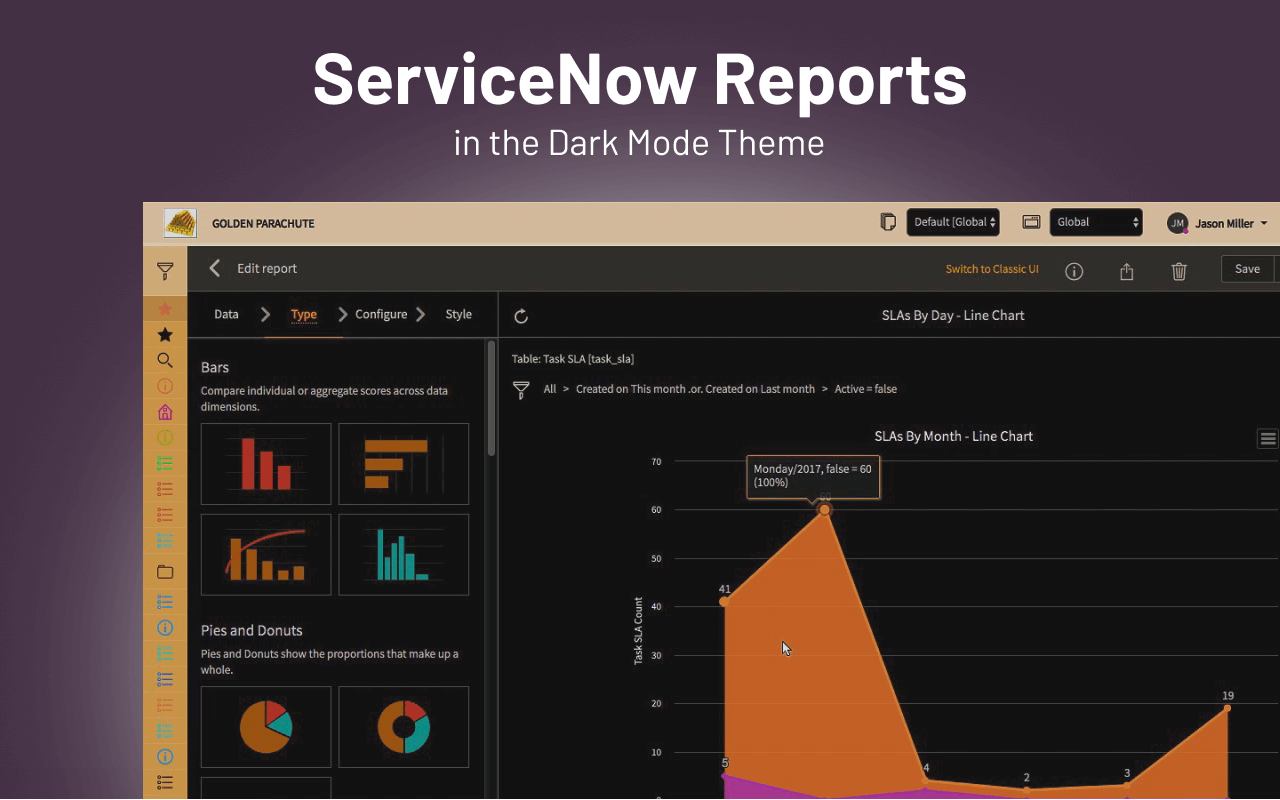The width and height of the screenshot is (1280, 800).
Task: Click the purple data point labeled 5
Action: [724, 775]
